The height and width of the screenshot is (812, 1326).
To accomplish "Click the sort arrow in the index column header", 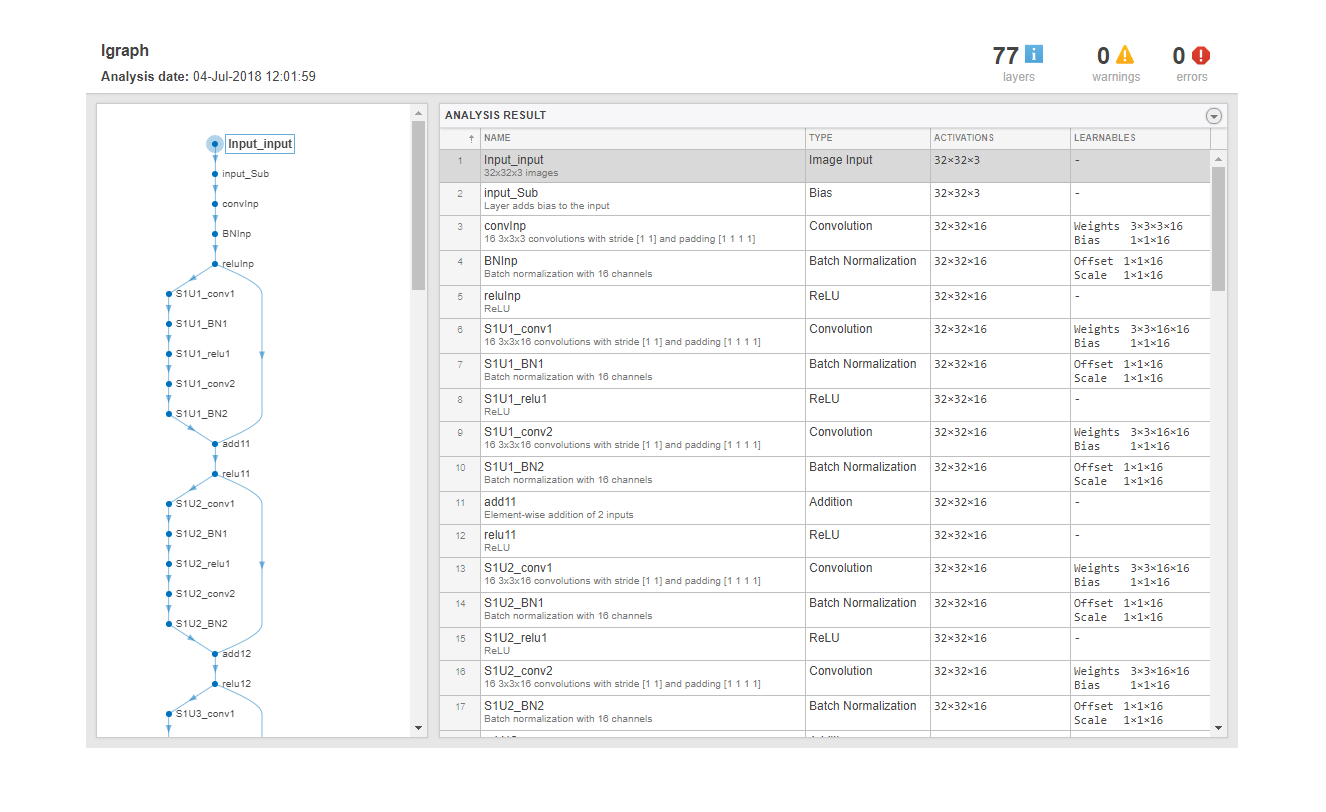I will coord(471,138).
